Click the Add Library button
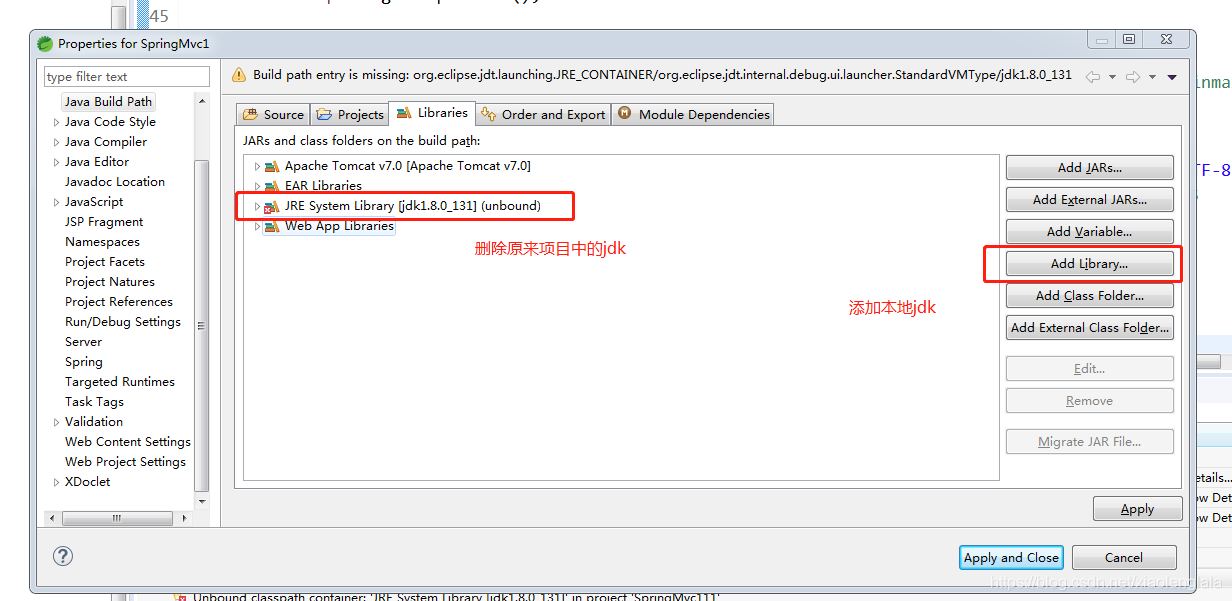1232x601 pixels. tap(1089, 264)
